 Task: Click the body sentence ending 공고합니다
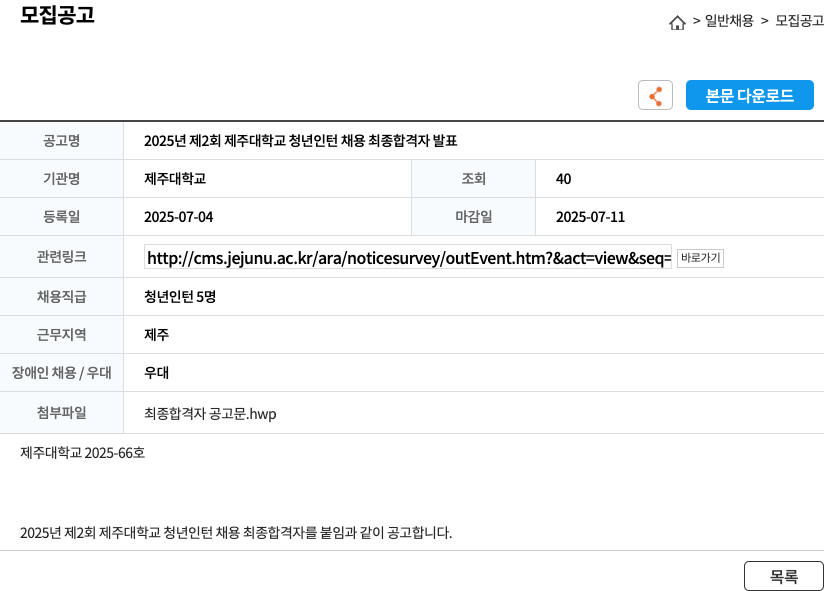[236, 533]
